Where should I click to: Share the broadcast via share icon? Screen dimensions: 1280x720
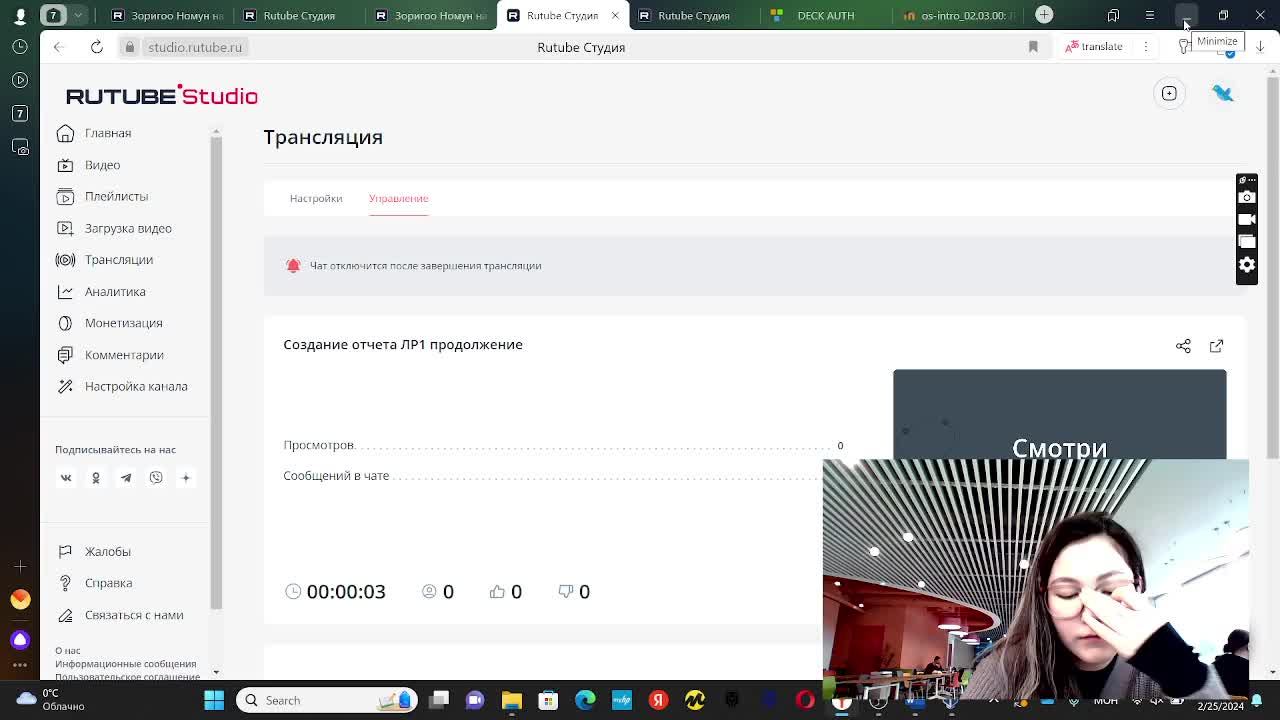[x=1183, y=346]
